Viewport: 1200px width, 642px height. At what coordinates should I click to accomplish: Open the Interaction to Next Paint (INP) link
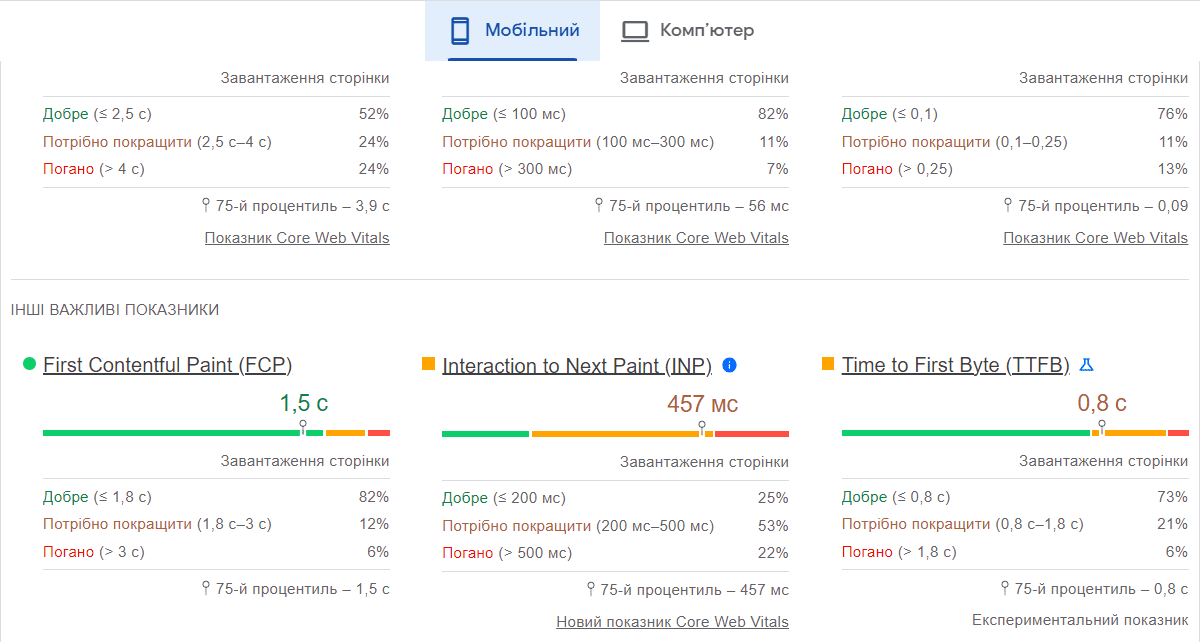click(x=576, y=365)
